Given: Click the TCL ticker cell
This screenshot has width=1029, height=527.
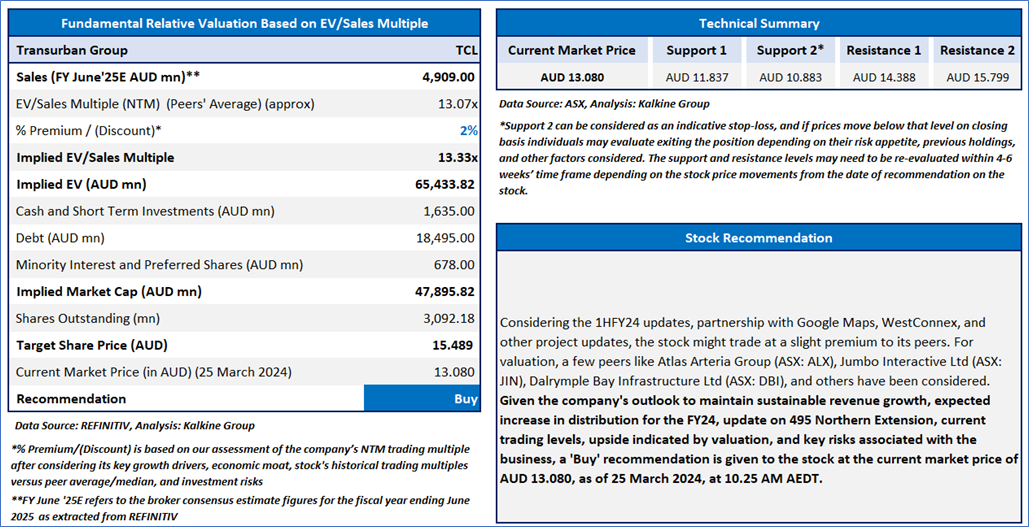Looking at the screenshot, I should pyautogui.click(x=464, y=50).
